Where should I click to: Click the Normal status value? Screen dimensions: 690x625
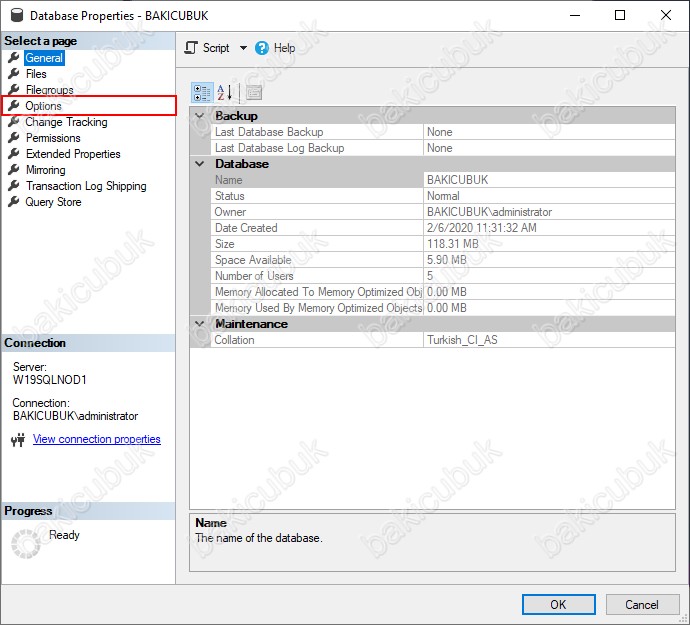[x=443, y=196]
